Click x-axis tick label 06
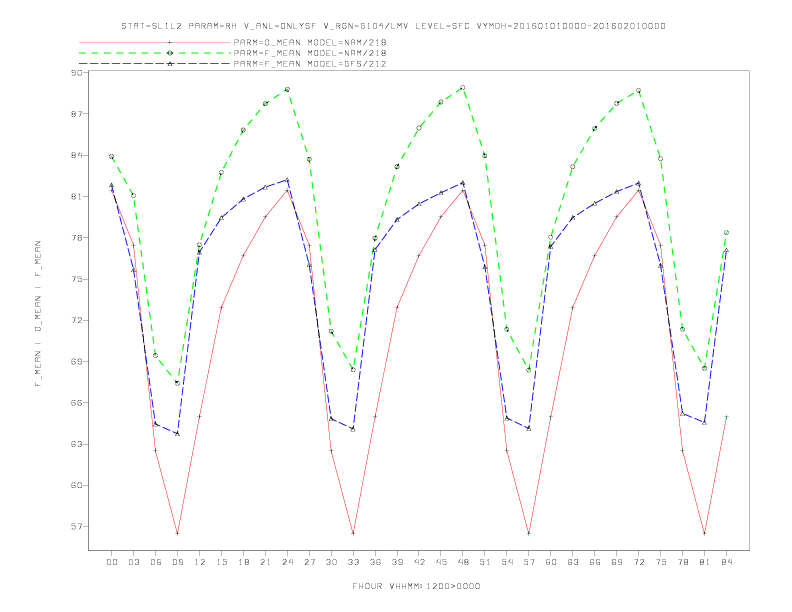 click(x=156, y=562)
